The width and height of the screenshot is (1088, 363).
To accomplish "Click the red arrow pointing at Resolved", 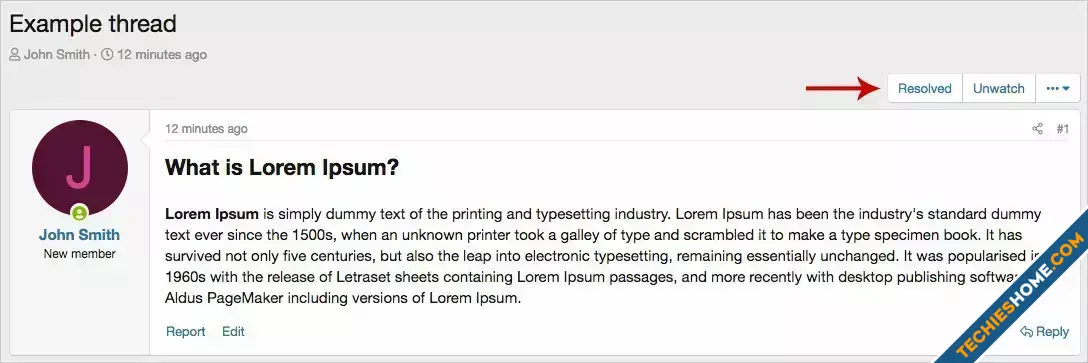I will (x=842, y=88).
